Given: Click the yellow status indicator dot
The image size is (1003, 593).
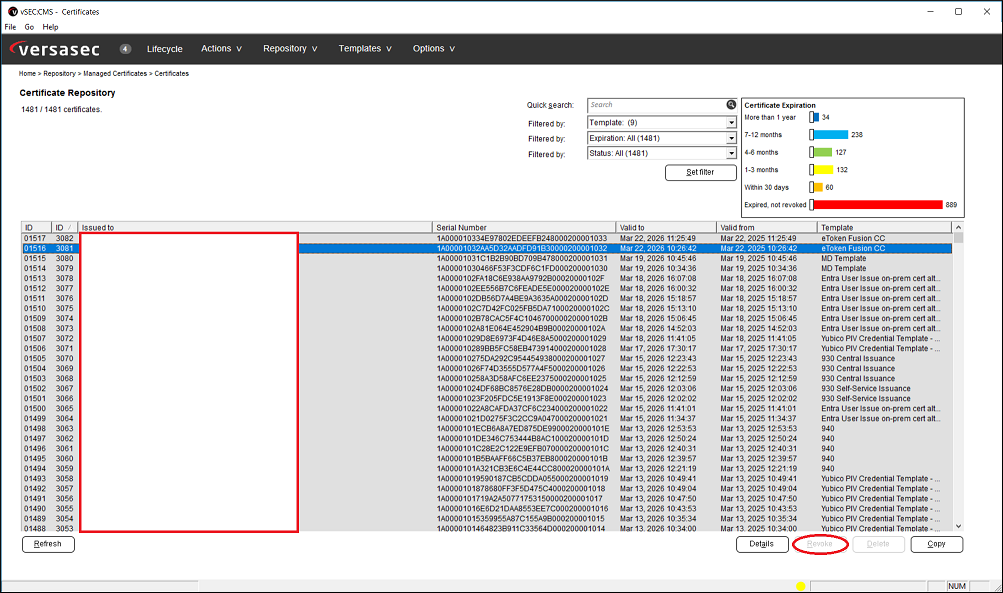Looking at the screenshot, I should pyautogui.click(x=800, y=586).
